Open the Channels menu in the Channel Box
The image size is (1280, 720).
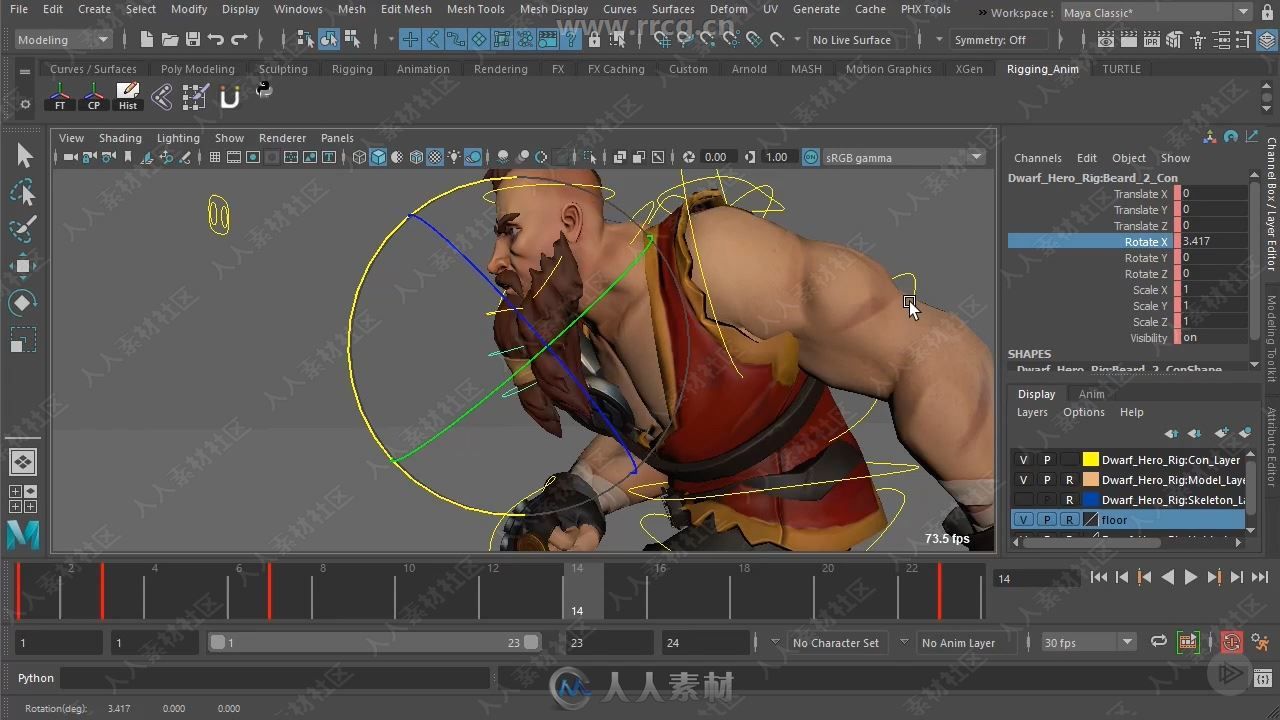[1037, 158]
